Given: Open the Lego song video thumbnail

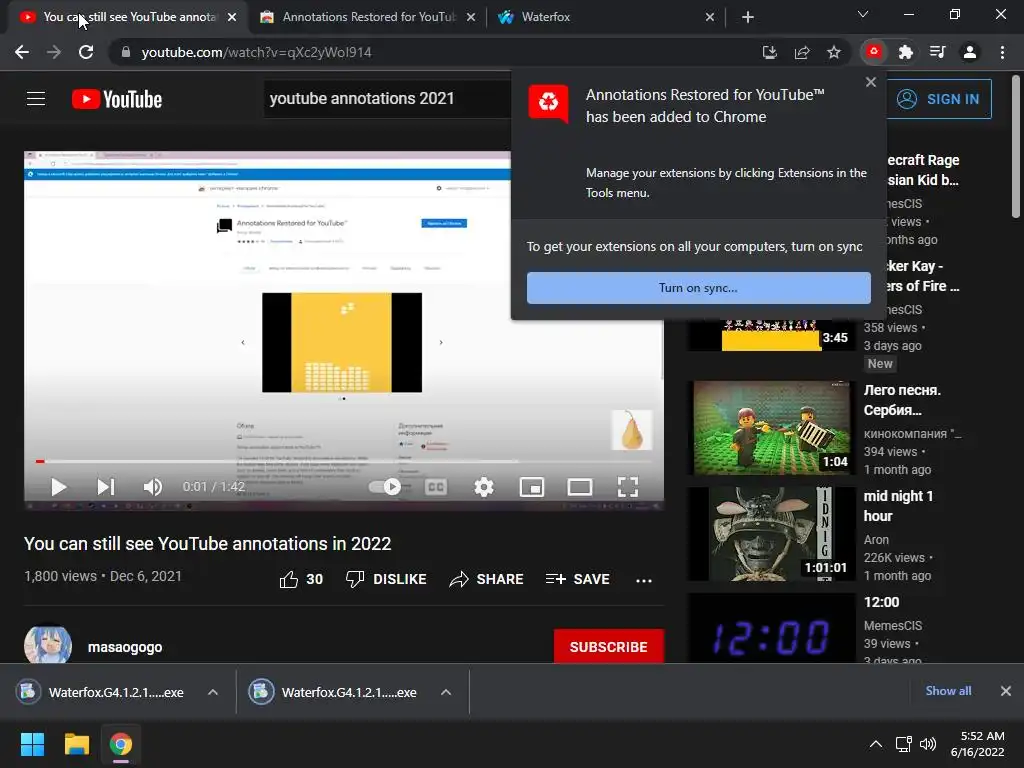Looking at the screenshot, I should (x=771, y=428).
